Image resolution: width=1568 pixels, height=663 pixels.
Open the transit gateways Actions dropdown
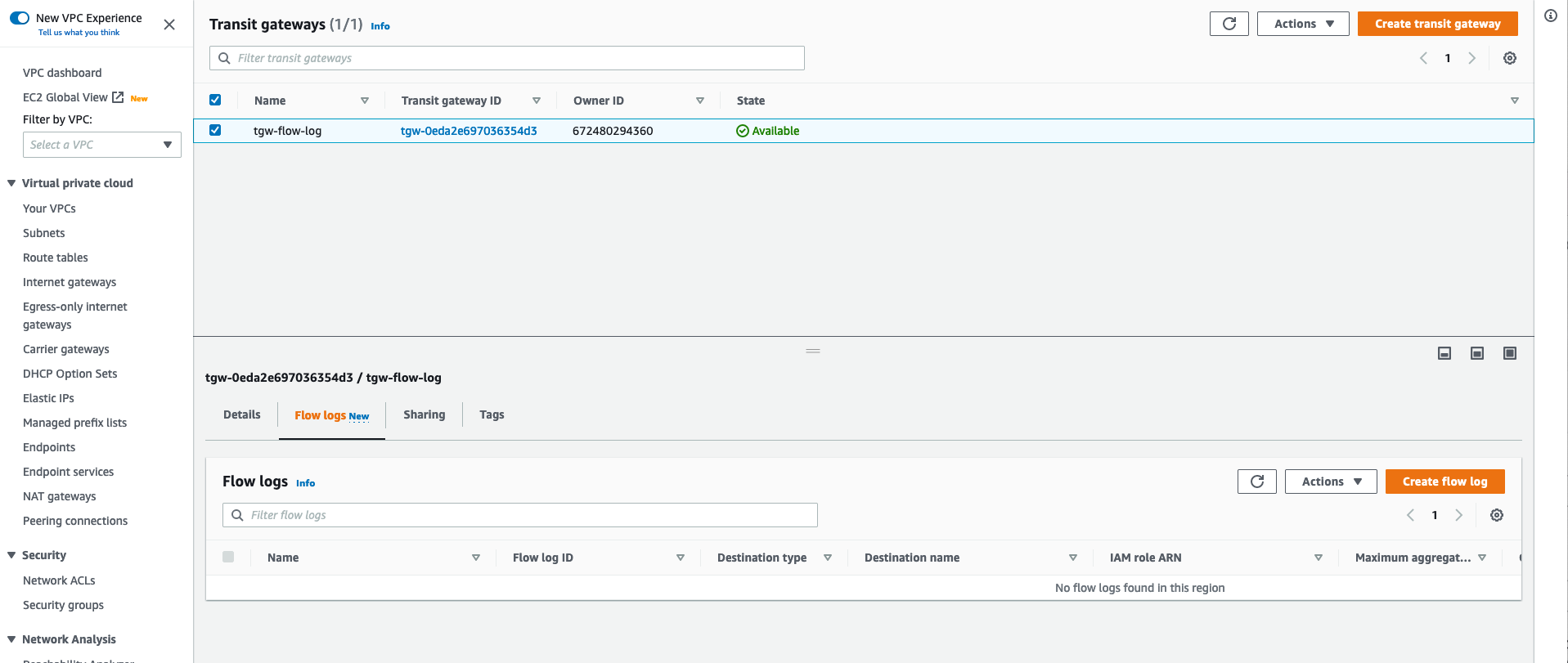pyautogui.click(x=1303, y=24)
